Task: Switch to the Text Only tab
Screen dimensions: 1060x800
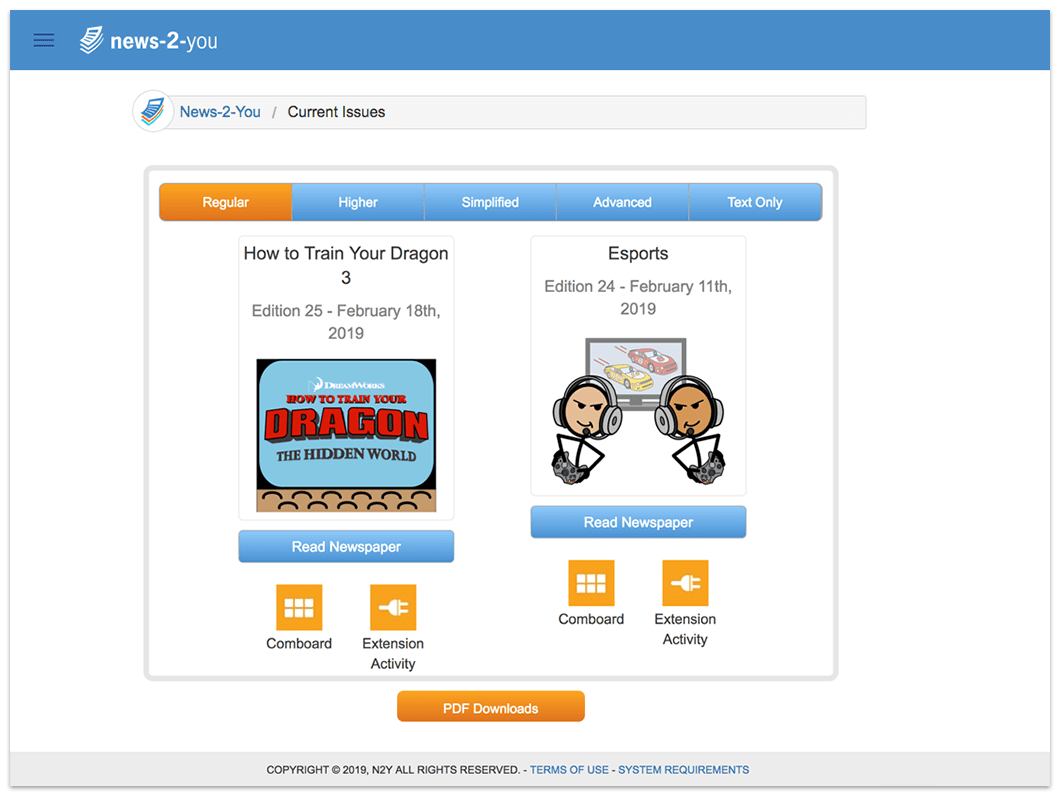Action: (755, 202)
